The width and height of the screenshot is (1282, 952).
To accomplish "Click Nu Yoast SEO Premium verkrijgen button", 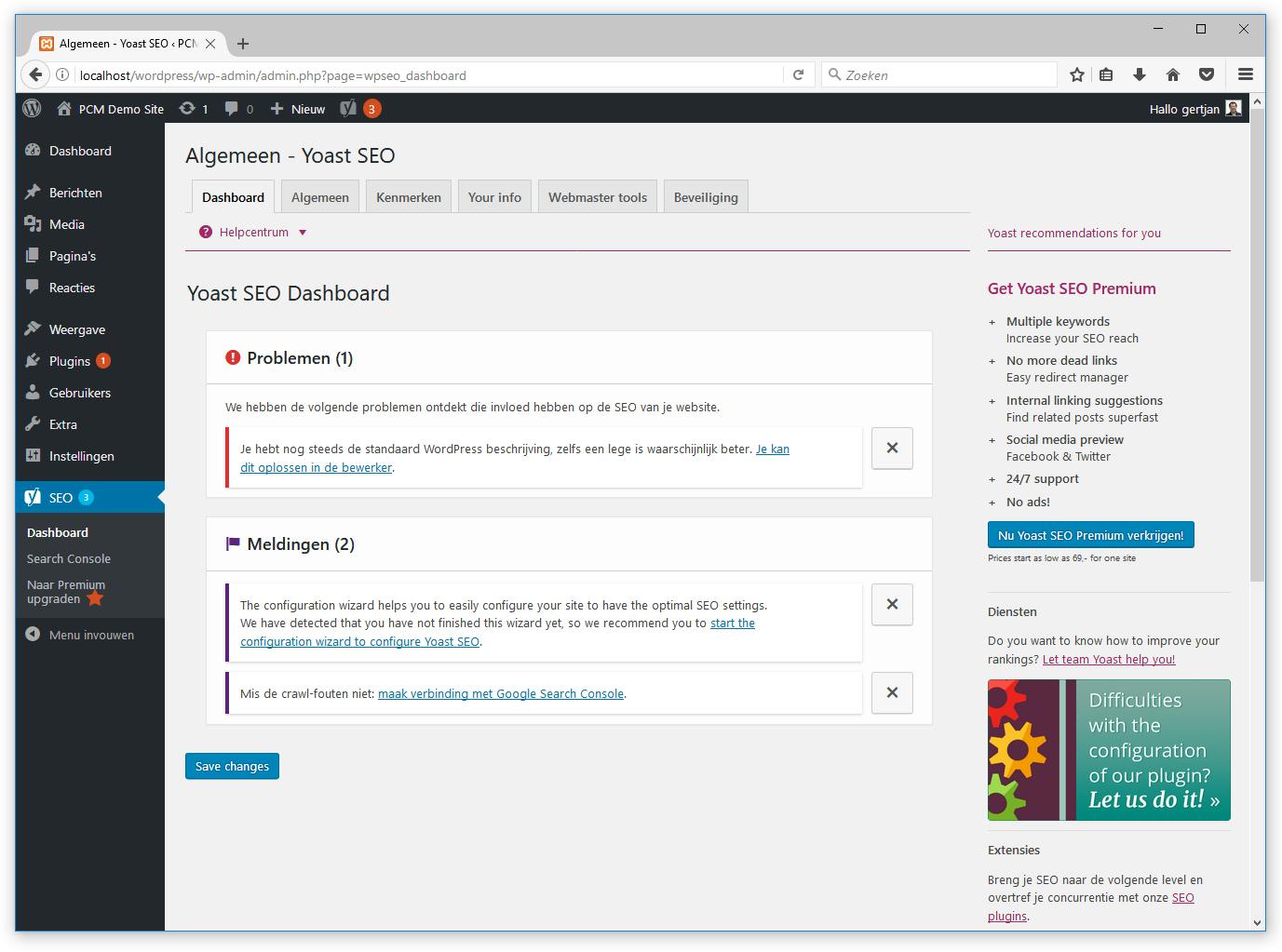I will [1090, 535].
